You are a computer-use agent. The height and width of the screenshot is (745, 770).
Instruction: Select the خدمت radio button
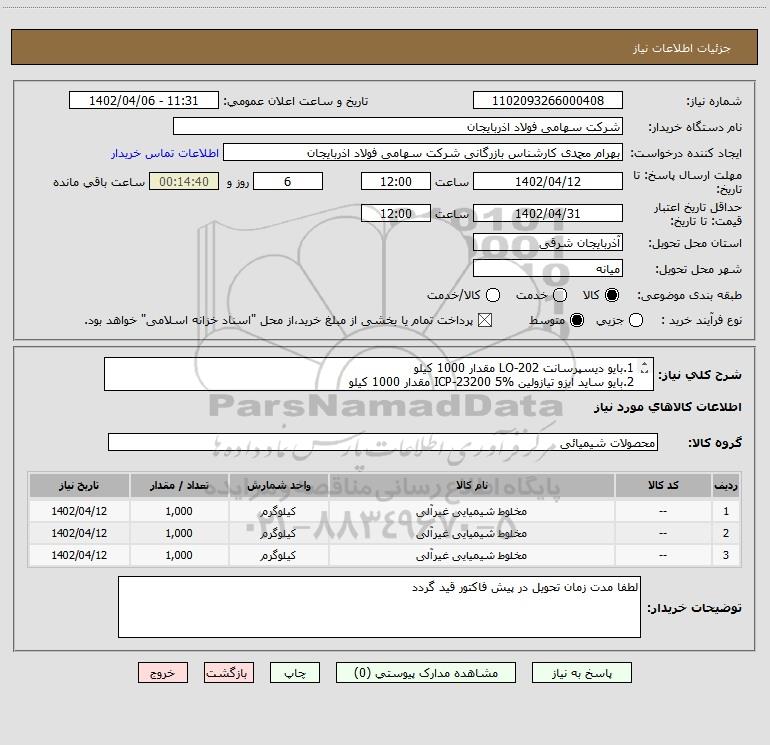[x=560, y=295]
